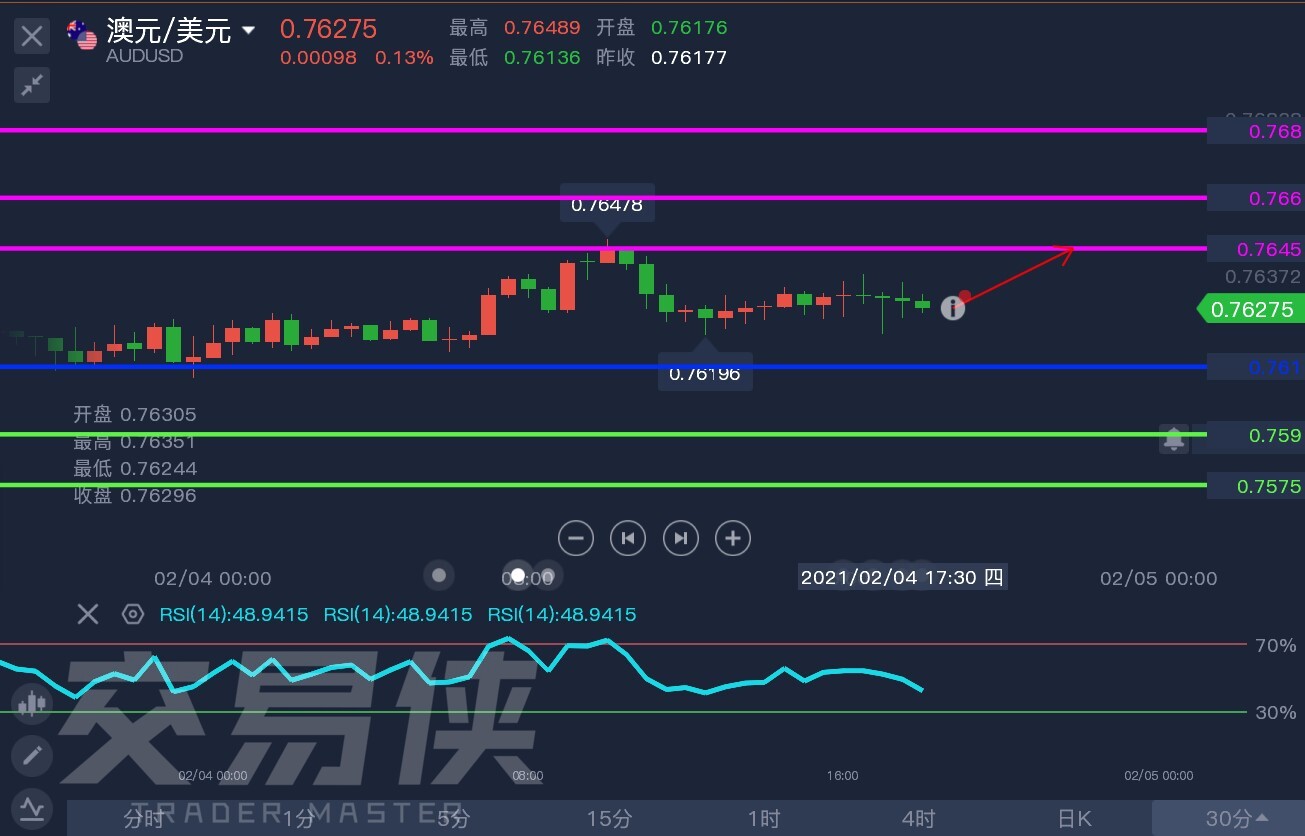Click the AUDUSD ticker subtitle
Viewport: 1305px width, 836px height.
coord(144,56)
